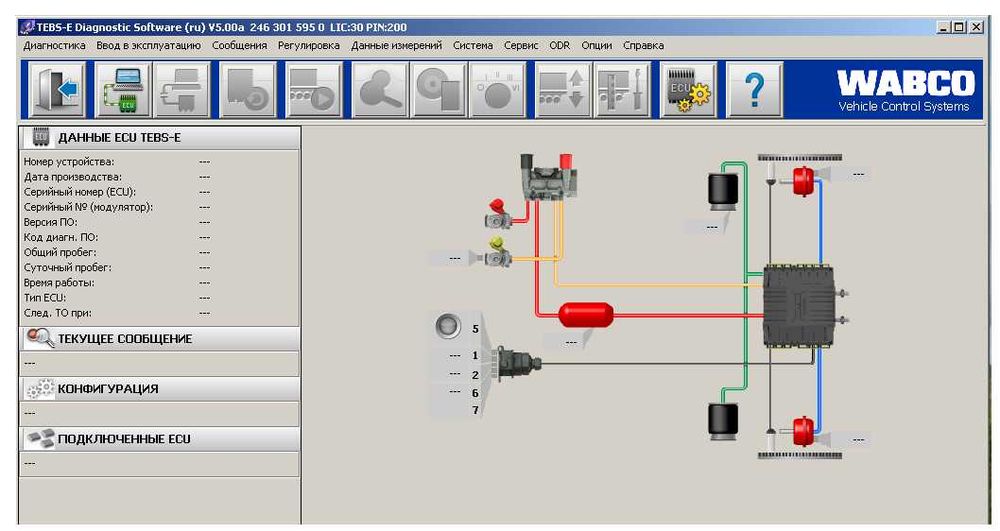1000x531 pixels.
Task: Open the Сообщения menu
Action: (x=239, y=45)
